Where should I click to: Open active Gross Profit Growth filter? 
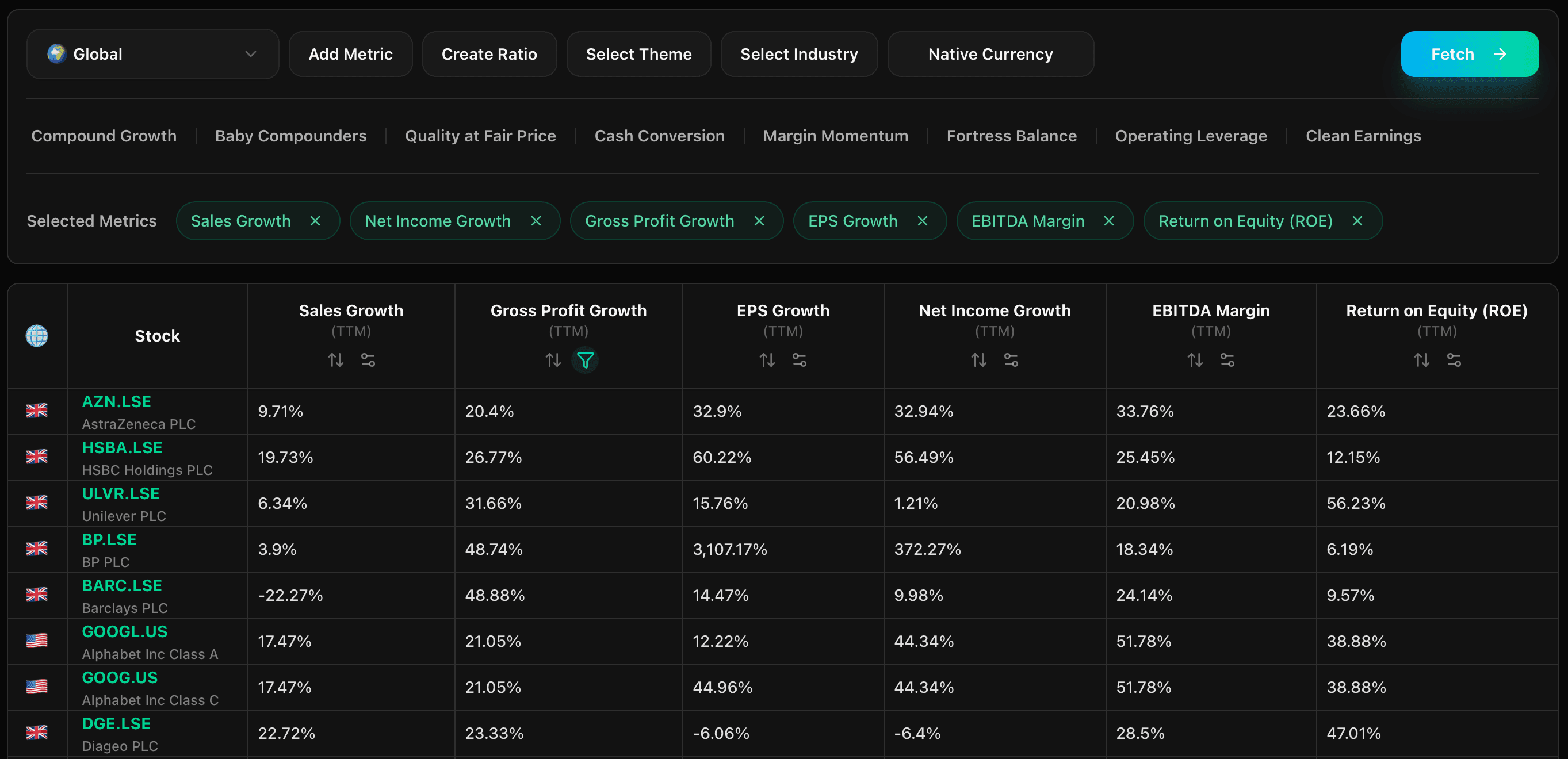click(x=585, y=361)
